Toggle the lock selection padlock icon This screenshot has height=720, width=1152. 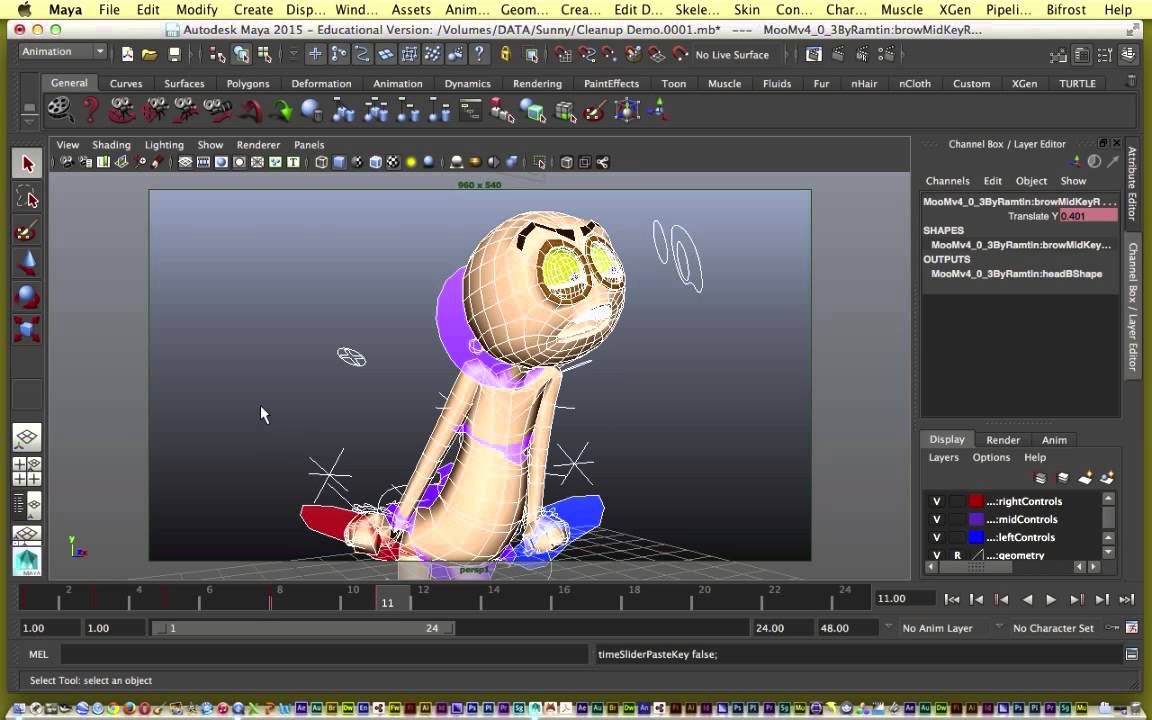(x=505, y=54)
